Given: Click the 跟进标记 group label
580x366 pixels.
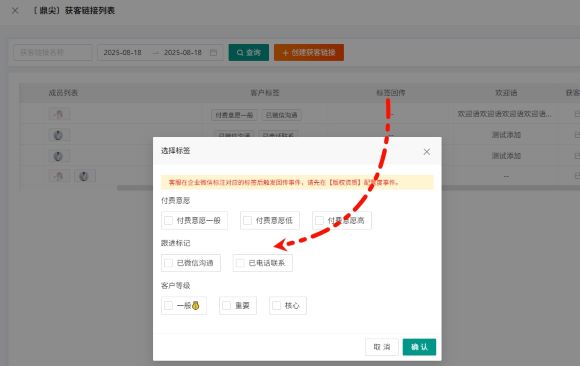Looking at the screenshot, I should tap(175, 243).
